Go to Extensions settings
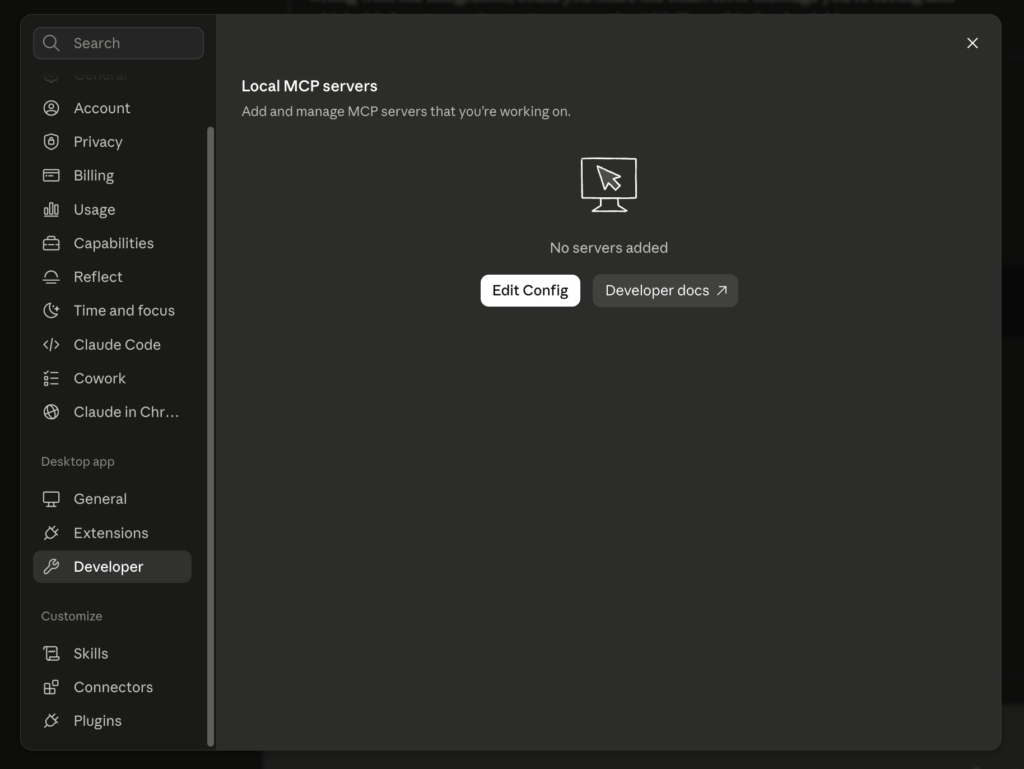1024x769 pixels. click(x=112, y=533)
